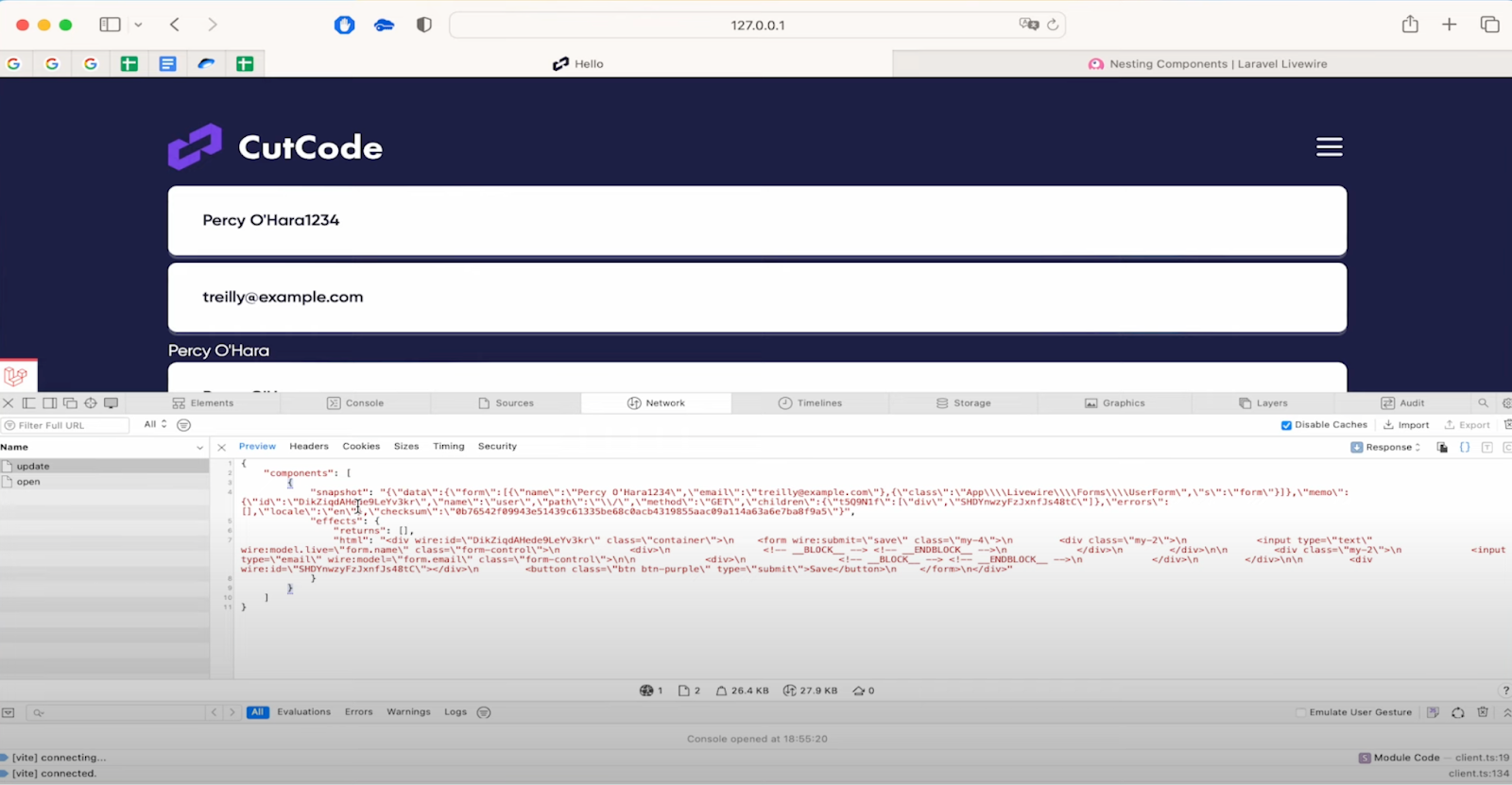This screenshot has height=785, width=1512.
Task: Switch to the Headers detail tab
Action: [309, 446]
